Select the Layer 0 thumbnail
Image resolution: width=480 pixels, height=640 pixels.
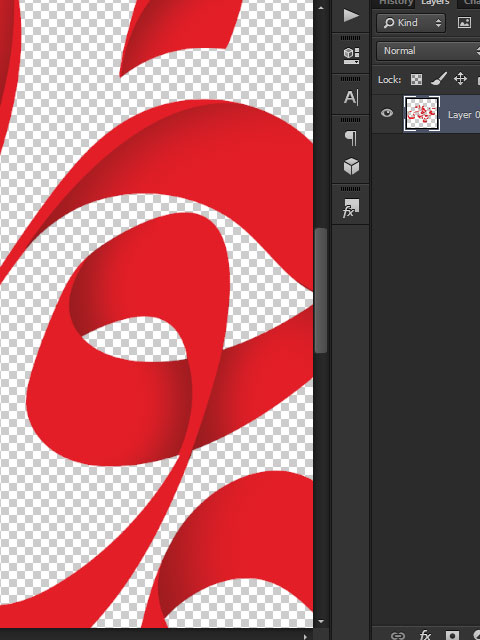coord(422,114)
